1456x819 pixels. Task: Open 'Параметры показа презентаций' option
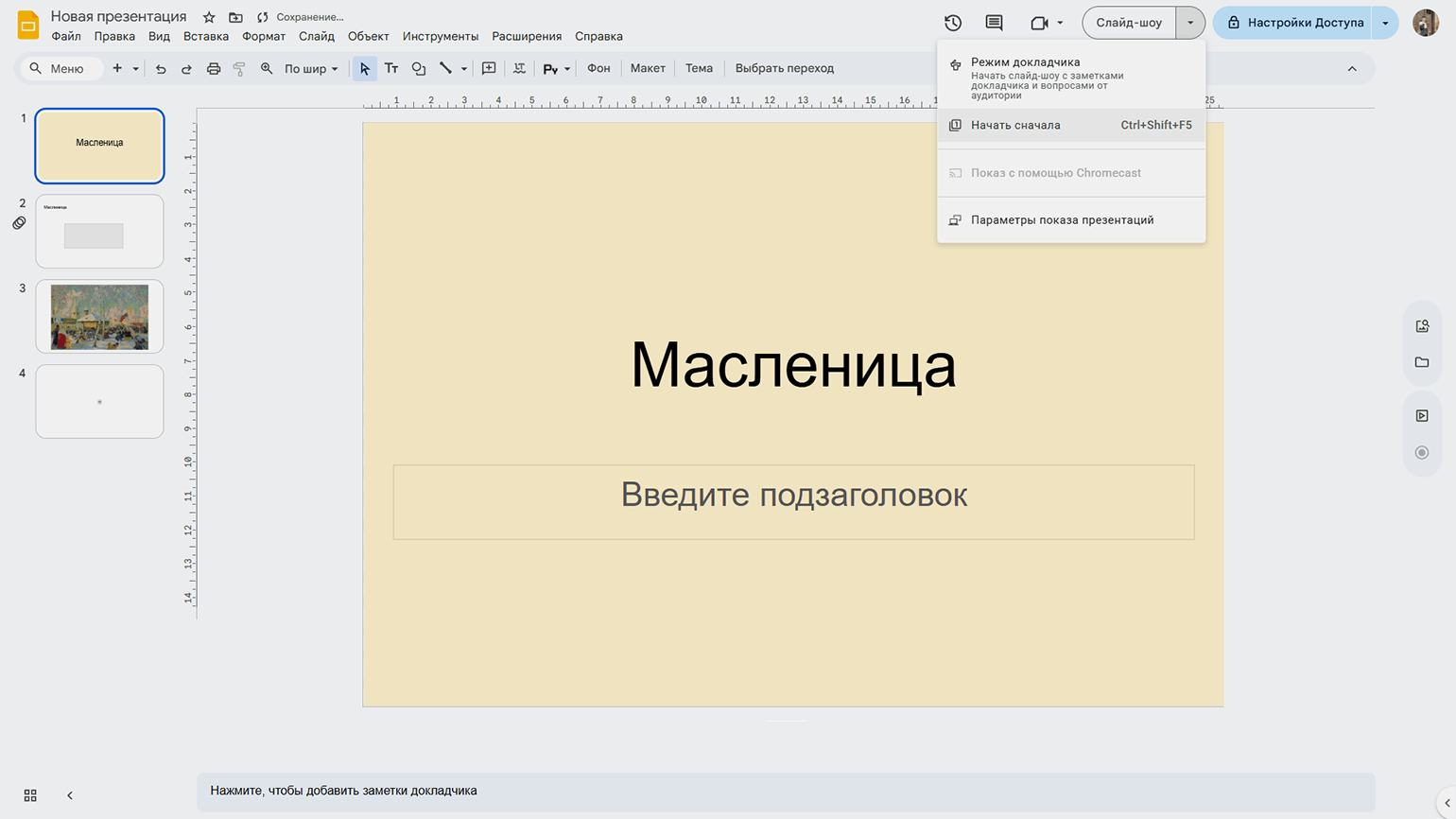(x=1062, y=220)
